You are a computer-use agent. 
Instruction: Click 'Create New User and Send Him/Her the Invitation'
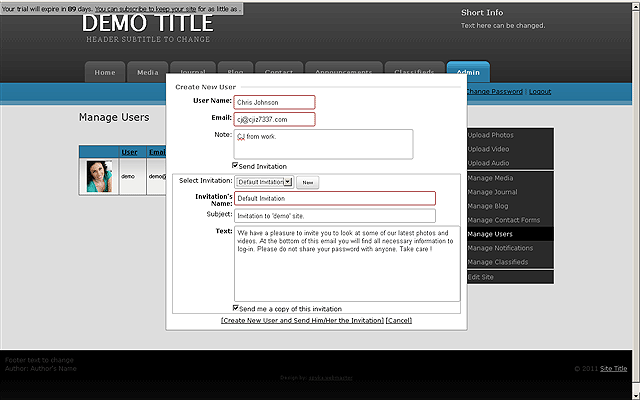tap(302, 320)
